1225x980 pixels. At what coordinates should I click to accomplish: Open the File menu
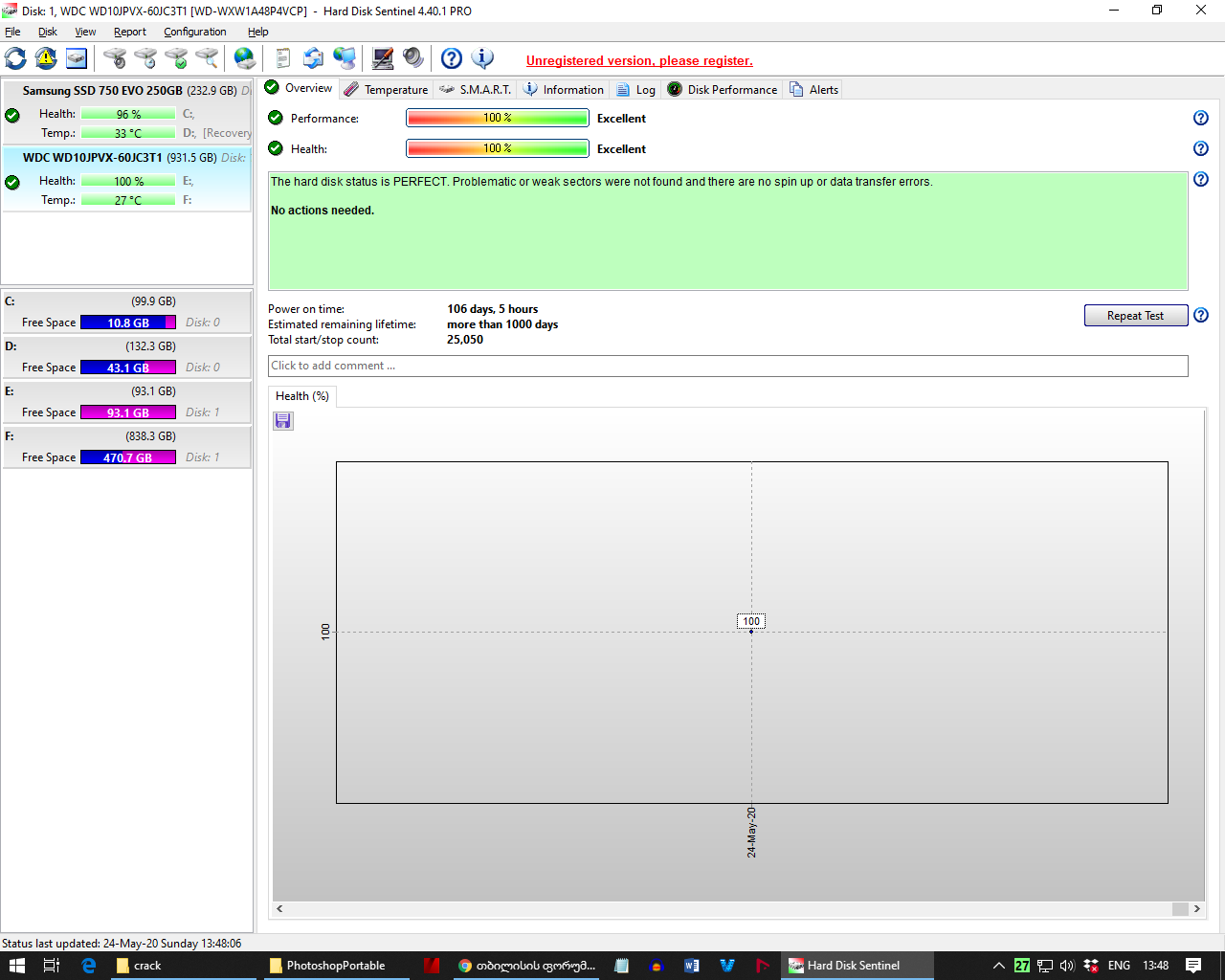tap(12, 32)
